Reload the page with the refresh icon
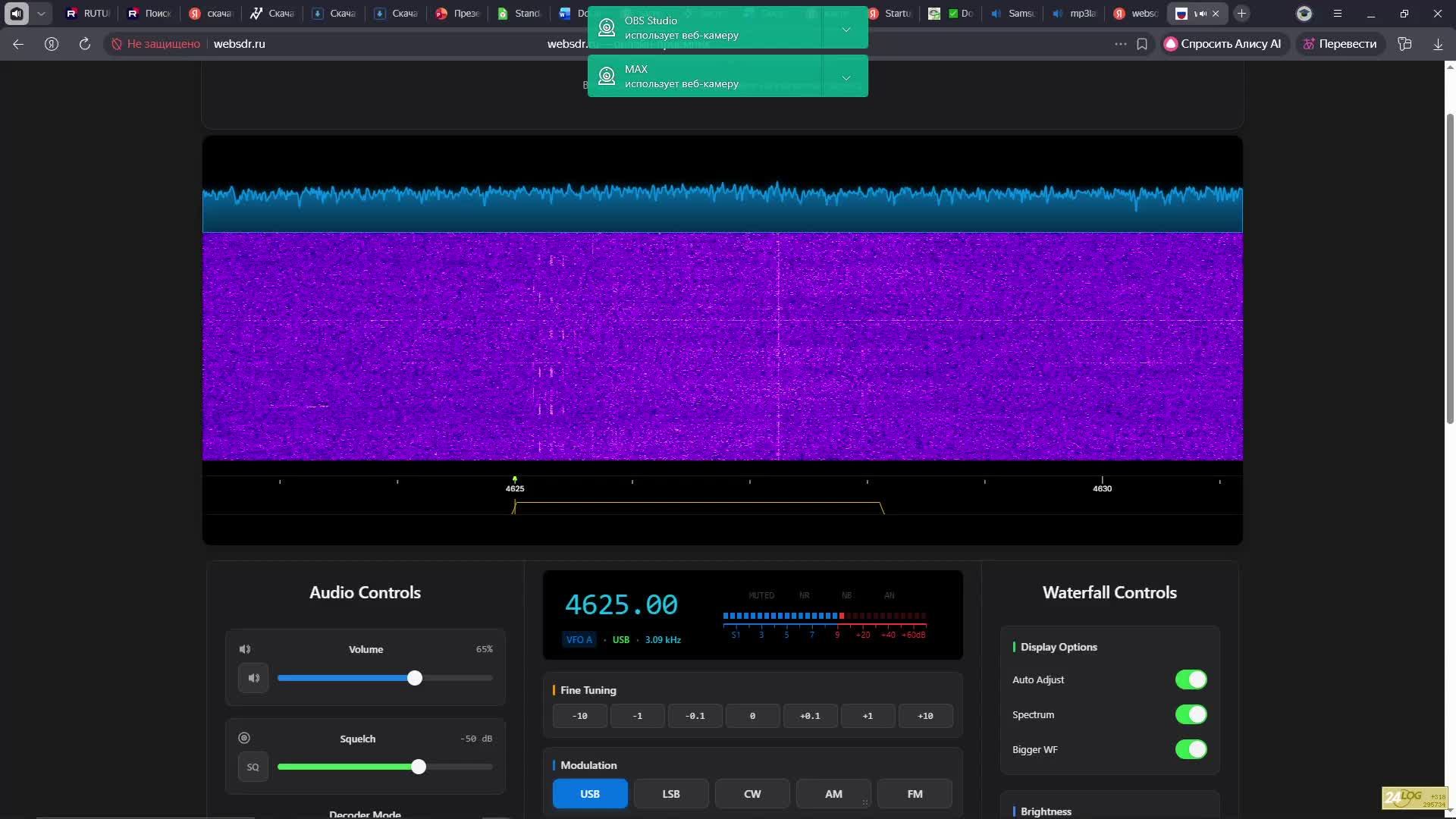Image resolution: width=1456 pixels, height=819 pixels. click(x=85, y=44)
